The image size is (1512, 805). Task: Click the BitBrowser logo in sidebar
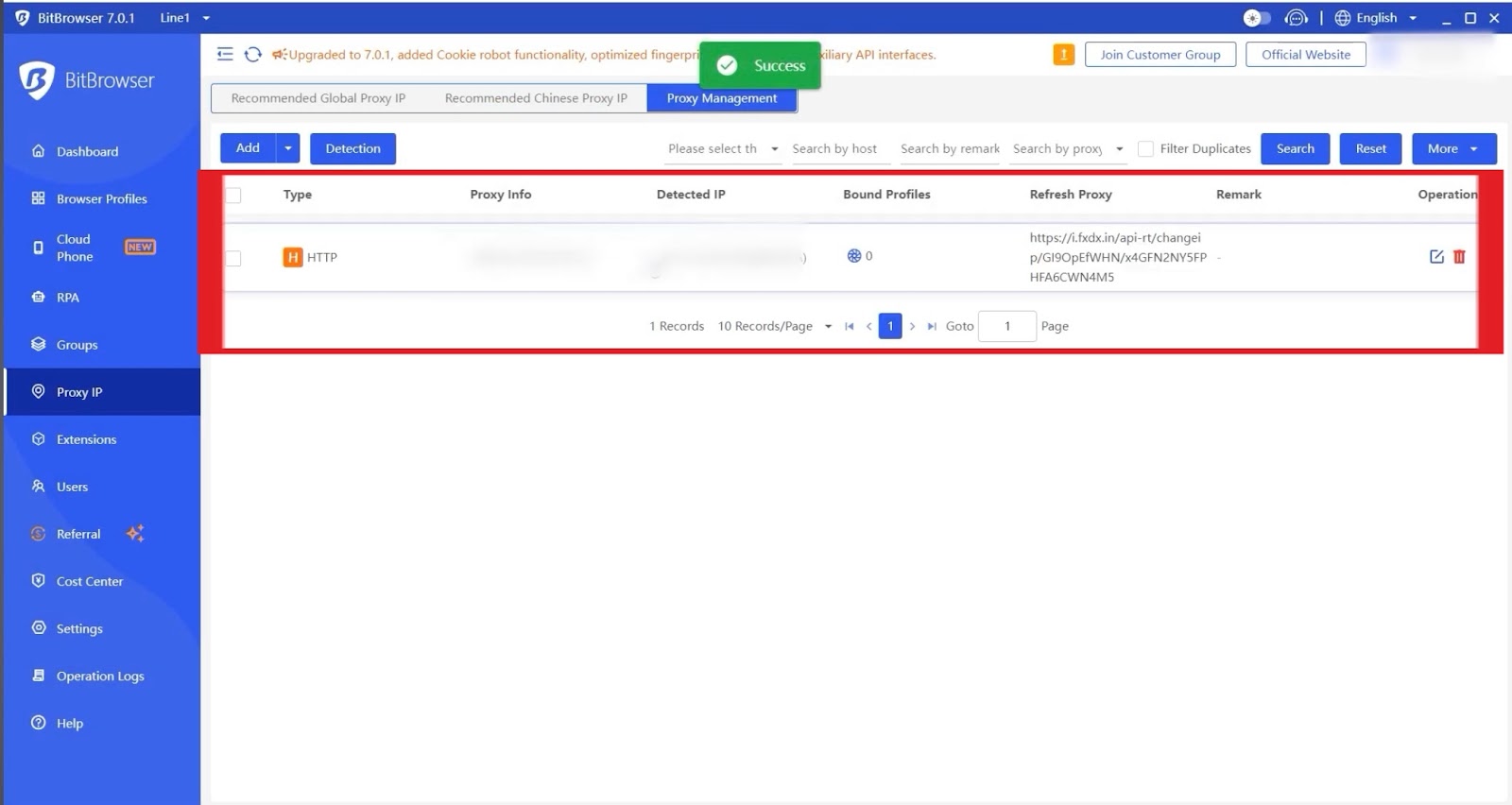point(37,80)
